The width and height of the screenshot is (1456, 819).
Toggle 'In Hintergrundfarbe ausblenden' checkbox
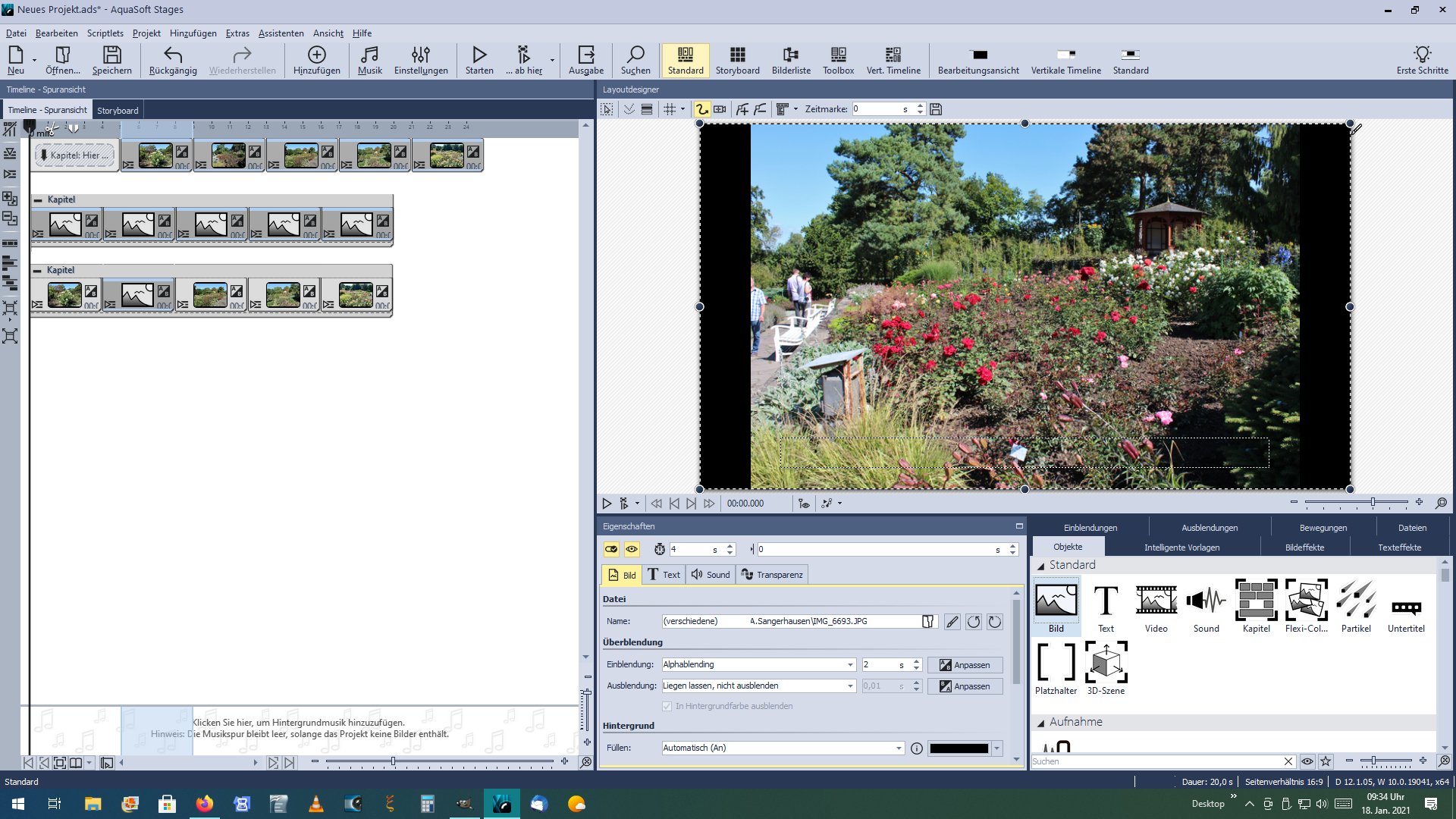pos(667,706)
